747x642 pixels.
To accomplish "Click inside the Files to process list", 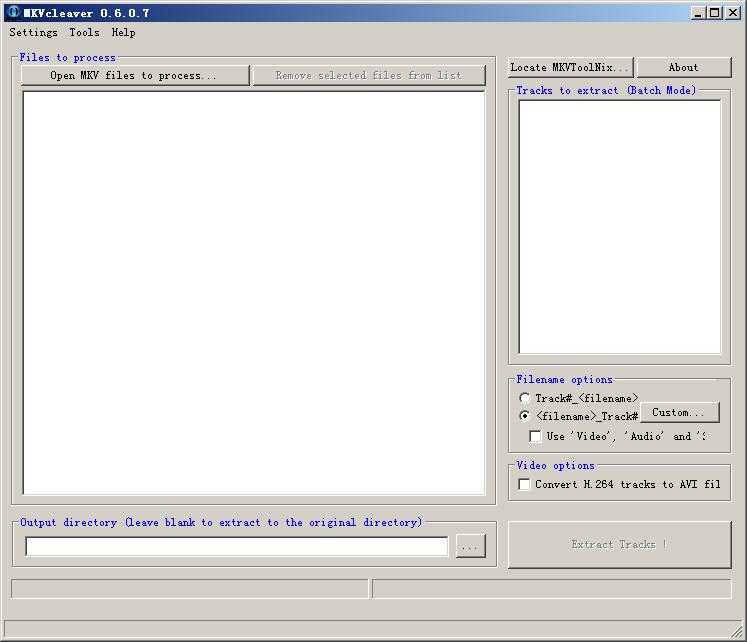I will click(x=254, y=293).
